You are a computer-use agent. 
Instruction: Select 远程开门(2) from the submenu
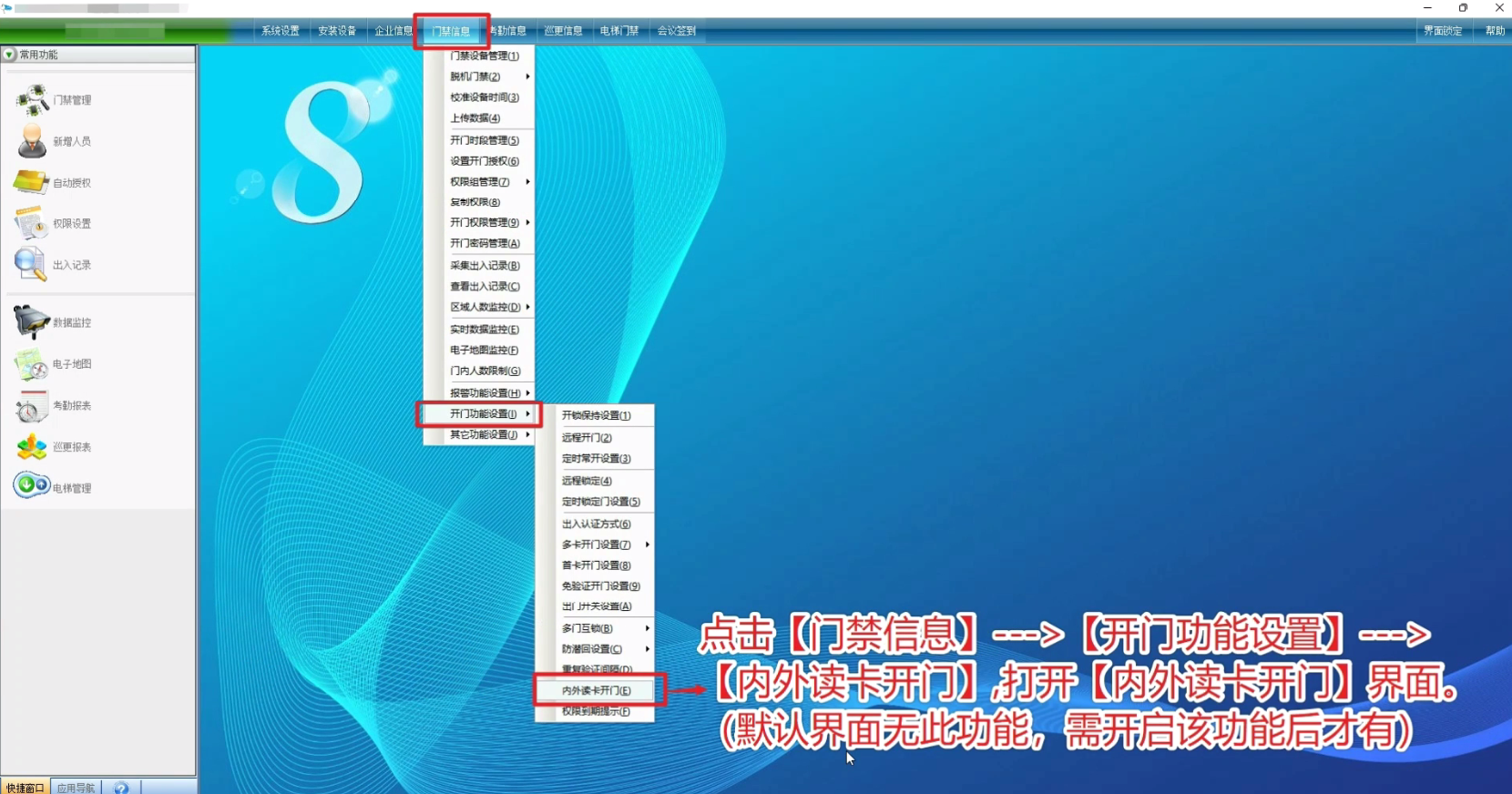coord(587,438)
